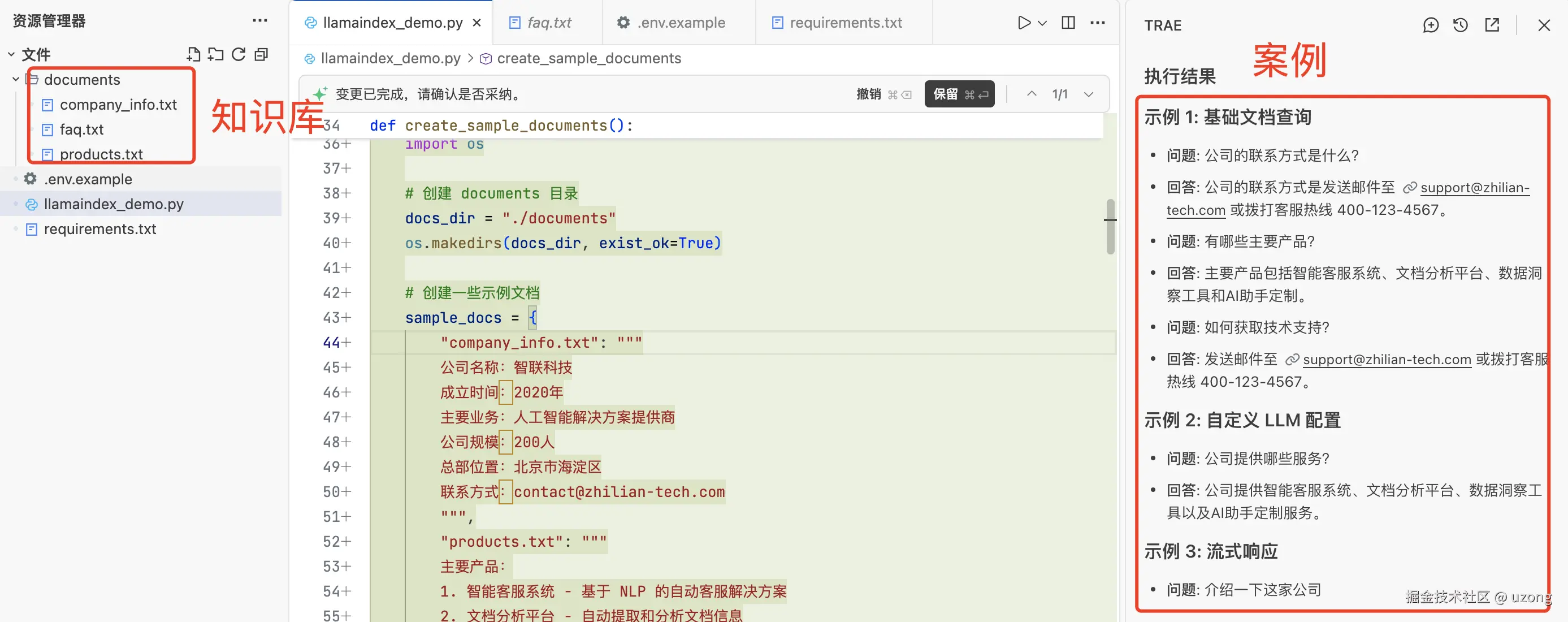Open company_info.txt in explorer
This screenshot has height=622, width=1568.
[118, 105]
